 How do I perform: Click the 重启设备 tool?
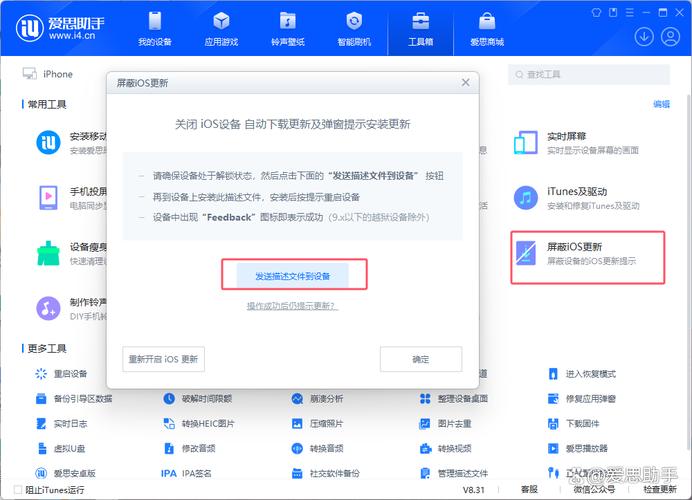pos(61,374)
